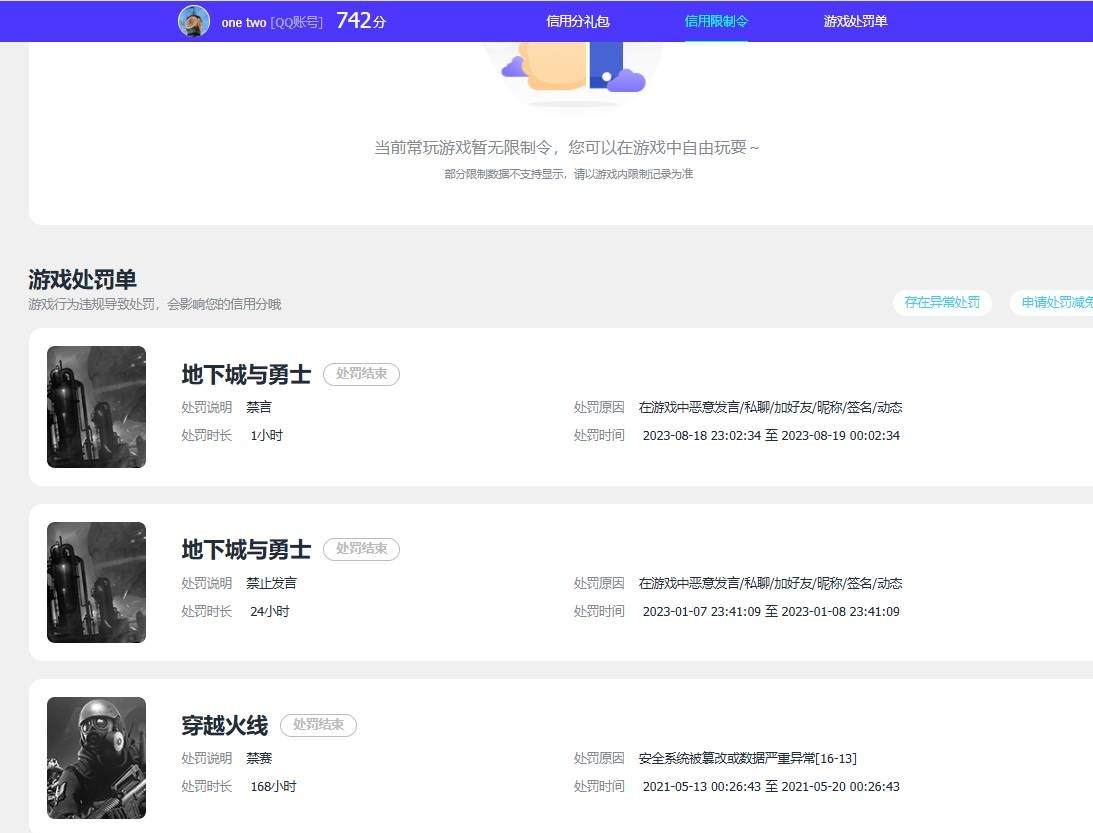This screenshot has width=1093, height=833.
Task: Click the 处罚结束 badge next to 穿越火线
Action: coord(318,724)
